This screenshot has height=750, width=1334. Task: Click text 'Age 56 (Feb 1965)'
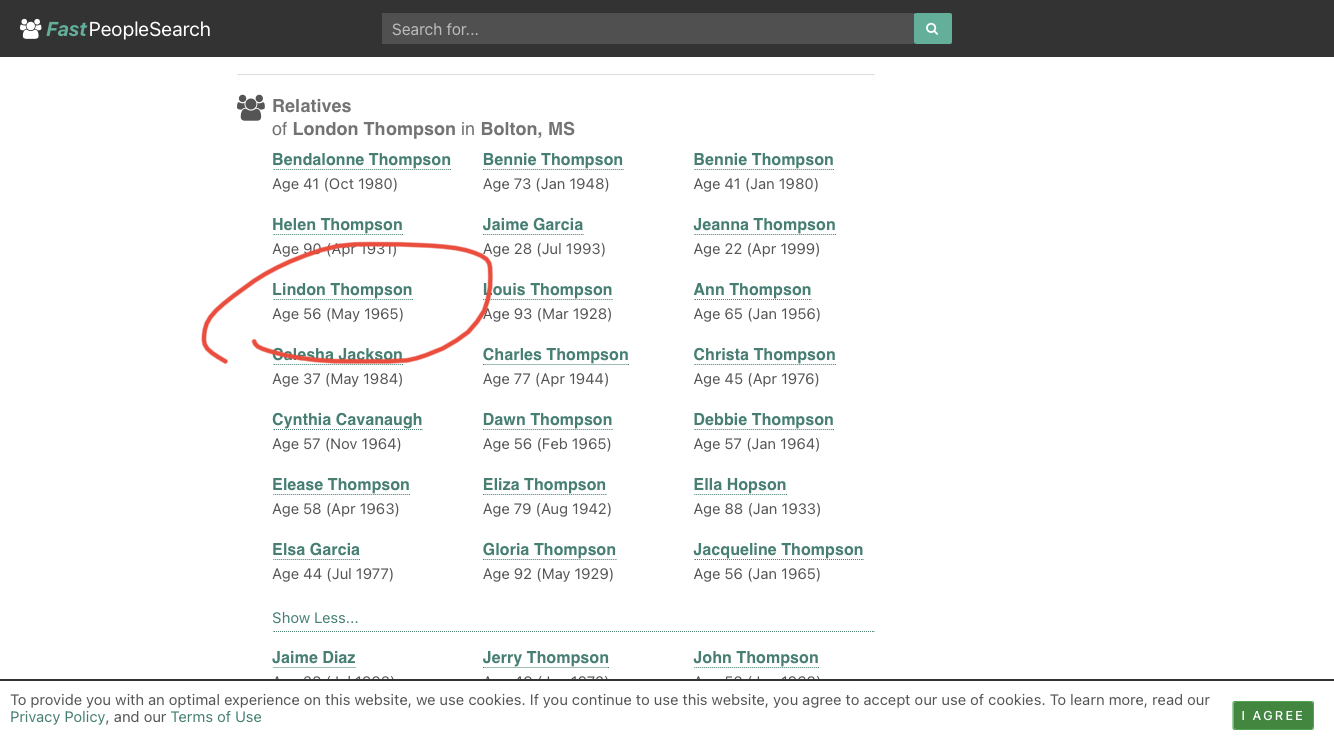[x=547, y=444]
